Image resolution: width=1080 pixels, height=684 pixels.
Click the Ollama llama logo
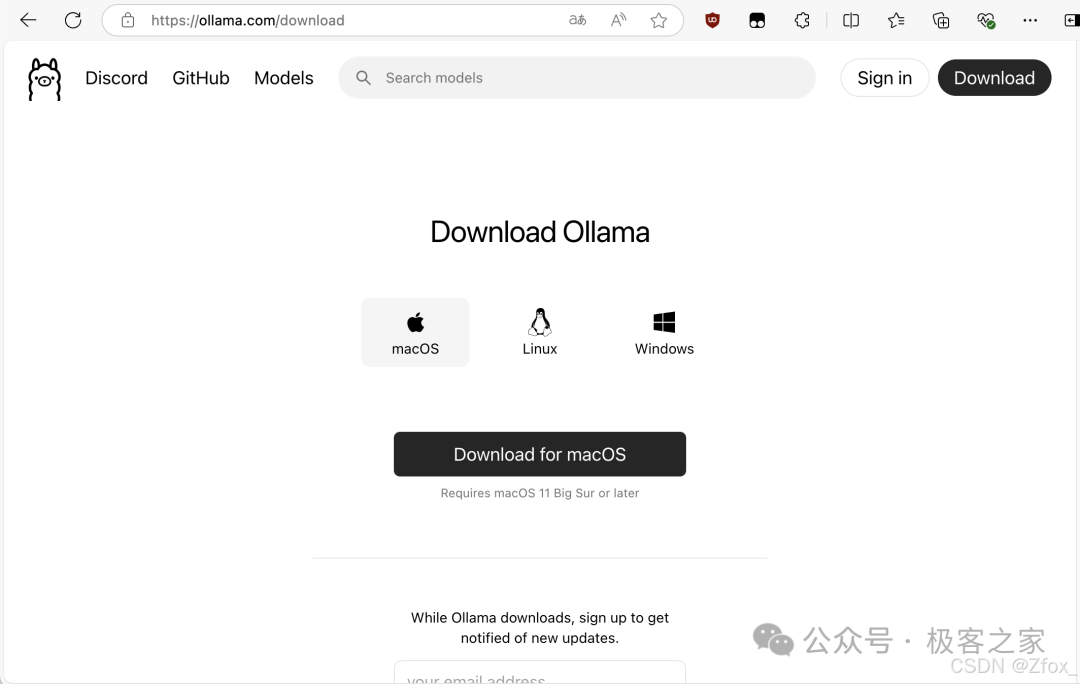(x=45, y=79)
